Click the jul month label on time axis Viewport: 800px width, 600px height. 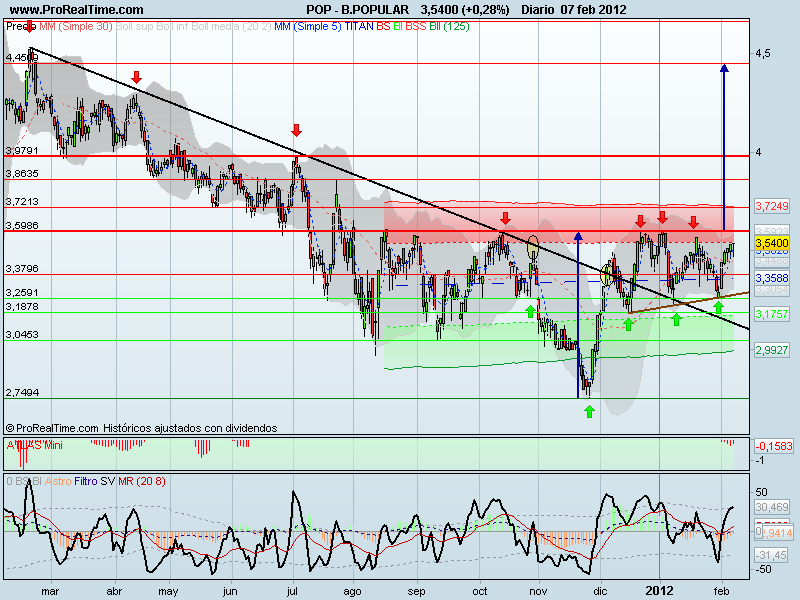tap(292, 592)
